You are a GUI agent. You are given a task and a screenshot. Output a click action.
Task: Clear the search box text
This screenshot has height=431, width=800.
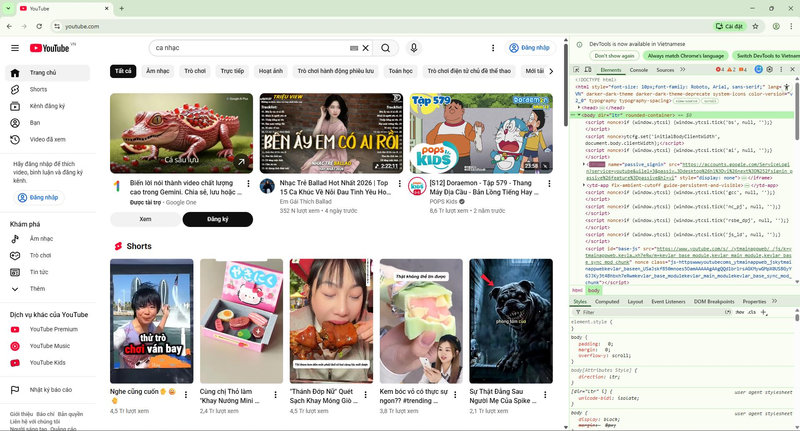click(365, 48)
